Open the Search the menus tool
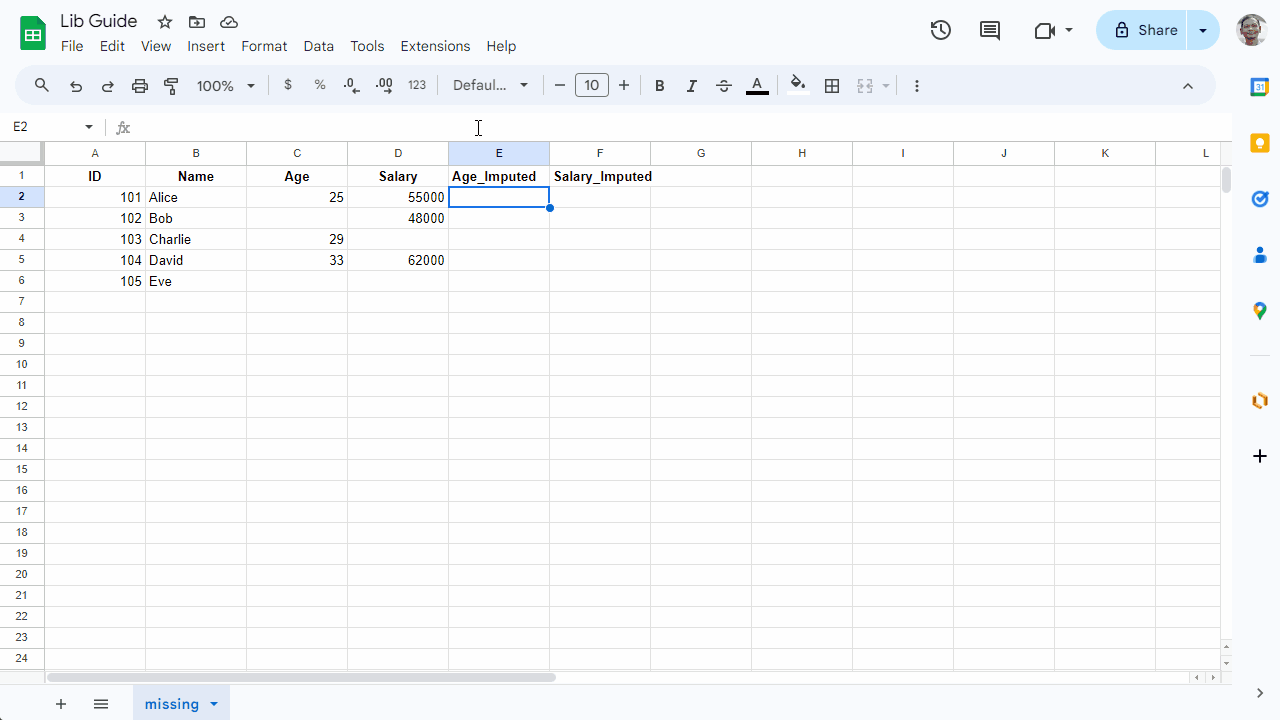Screen dimensions: 1280x720 click(x=42, y=86)
